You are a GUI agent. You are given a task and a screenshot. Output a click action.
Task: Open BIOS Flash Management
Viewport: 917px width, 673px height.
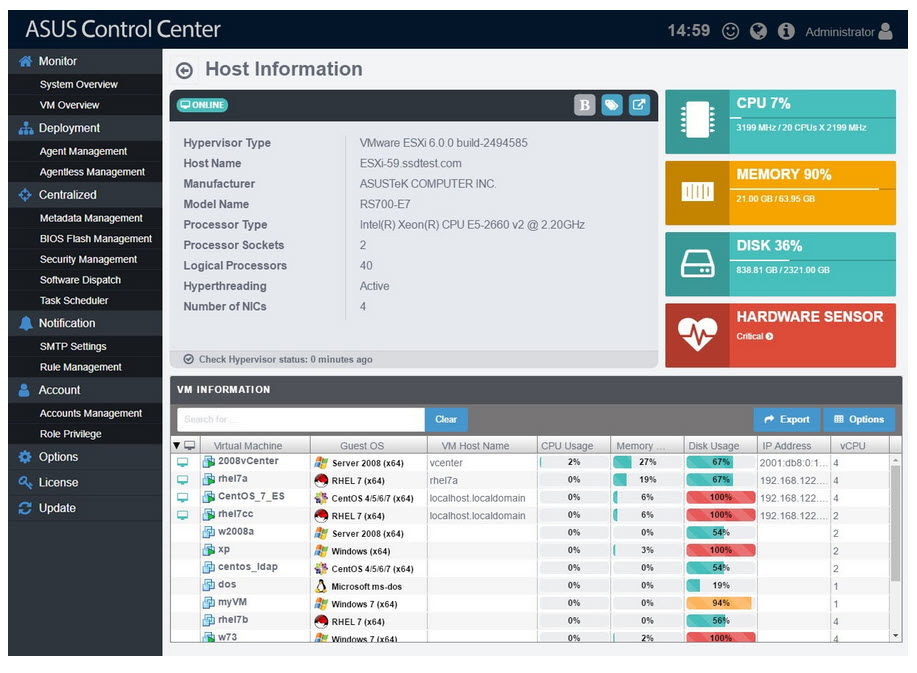(95, 239)
